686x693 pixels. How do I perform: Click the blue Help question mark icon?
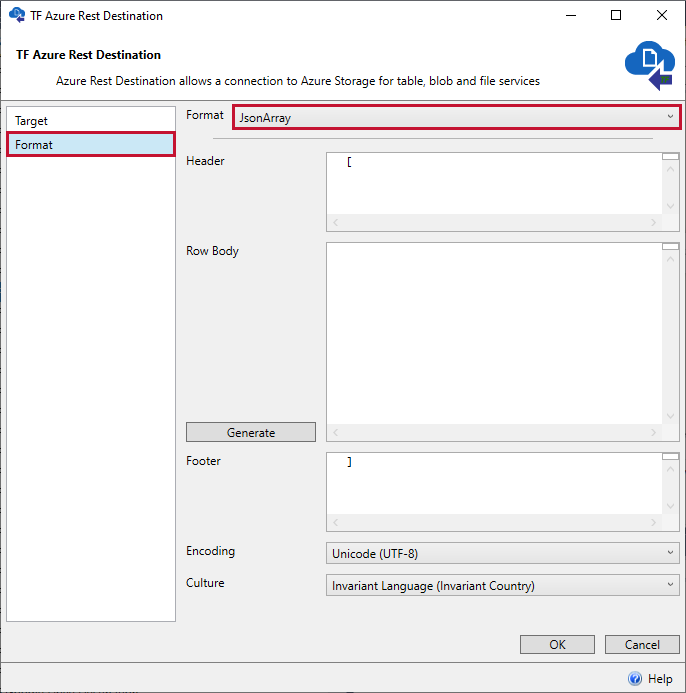635,678
